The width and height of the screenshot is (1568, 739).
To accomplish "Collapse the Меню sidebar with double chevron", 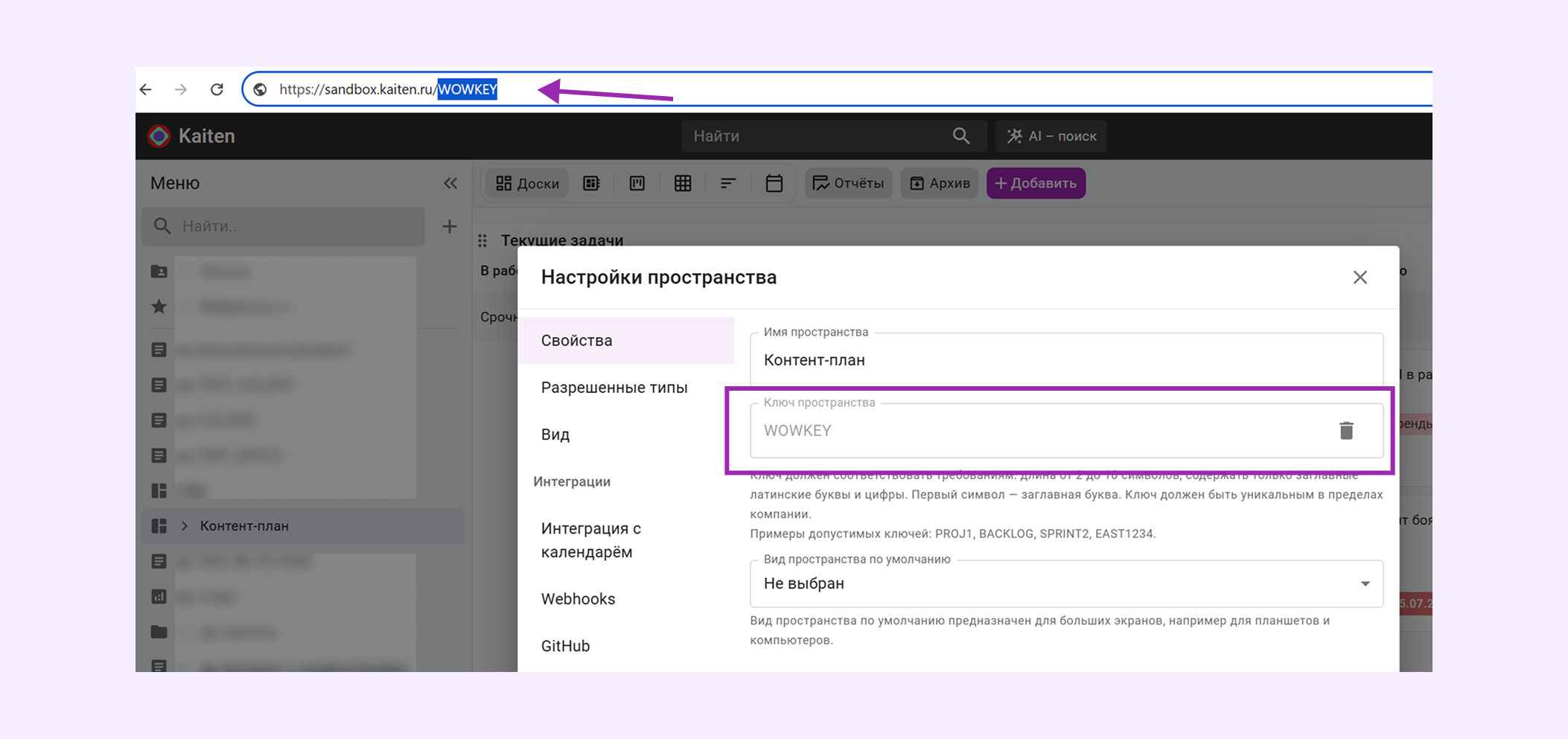I will point(450,183).
